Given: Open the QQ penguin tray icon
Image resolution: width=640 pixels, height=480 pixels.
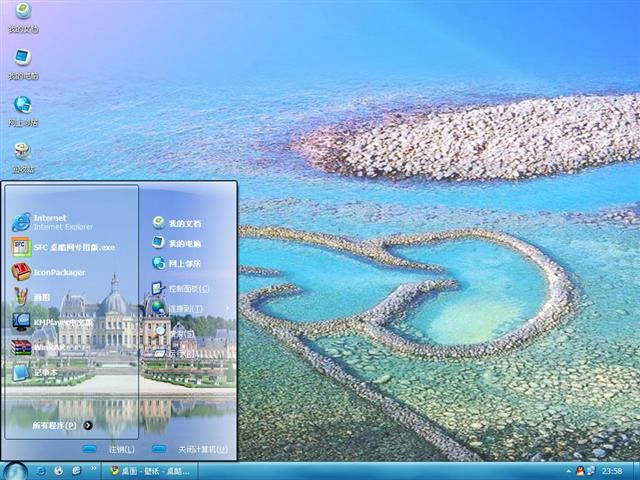Looking at the screenshot, I should [x=580, y=471].
